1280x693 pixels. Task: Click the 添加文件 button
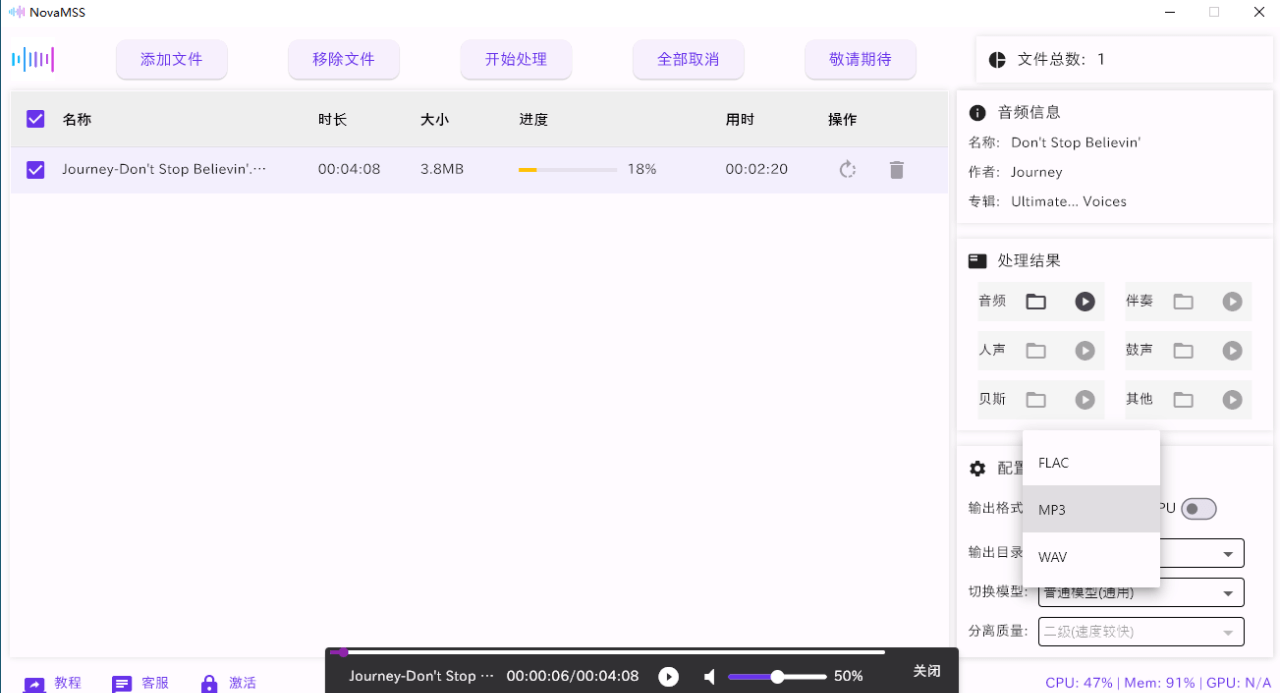(x=172, y=59)
